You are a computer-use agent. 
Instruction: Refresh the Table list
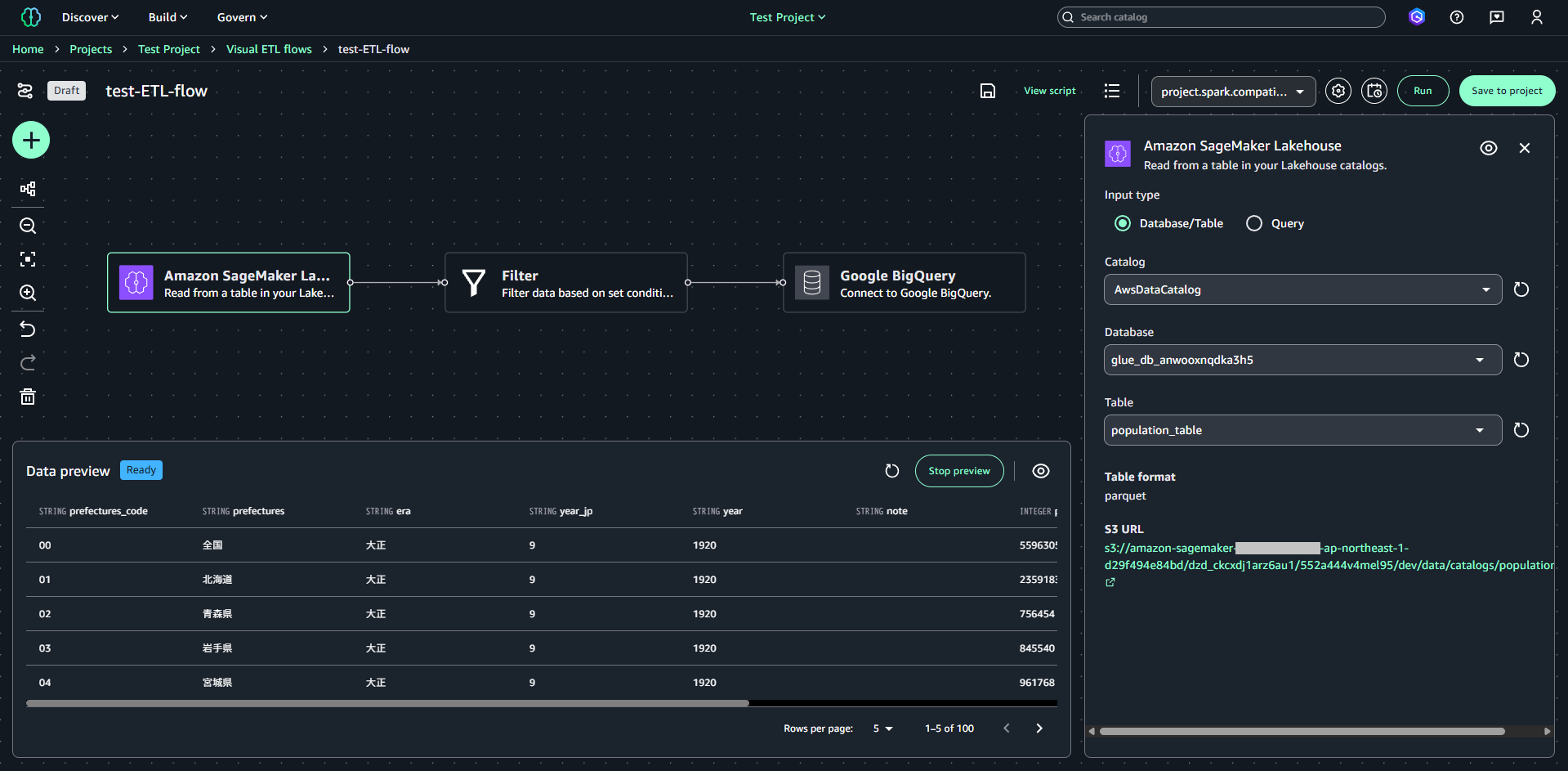pos(1521,430)
